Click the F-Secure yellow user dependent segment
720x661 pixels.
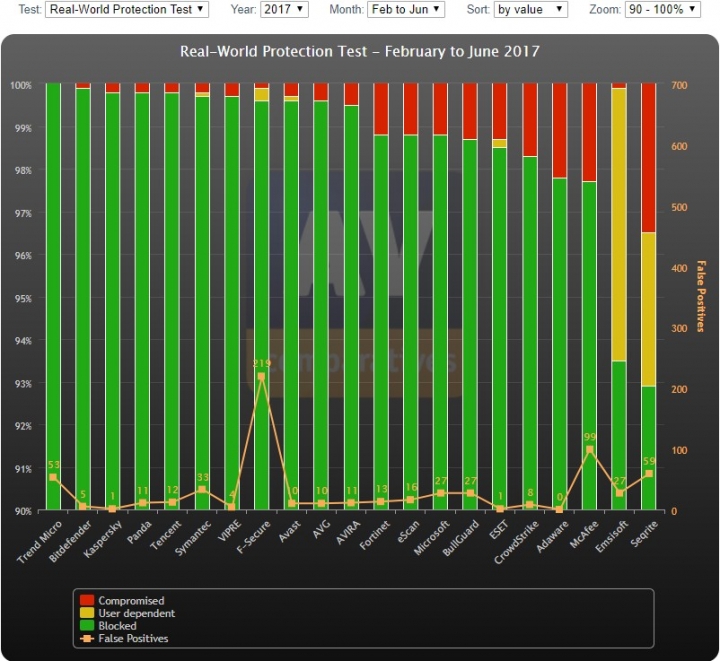(x=261, y=95)
